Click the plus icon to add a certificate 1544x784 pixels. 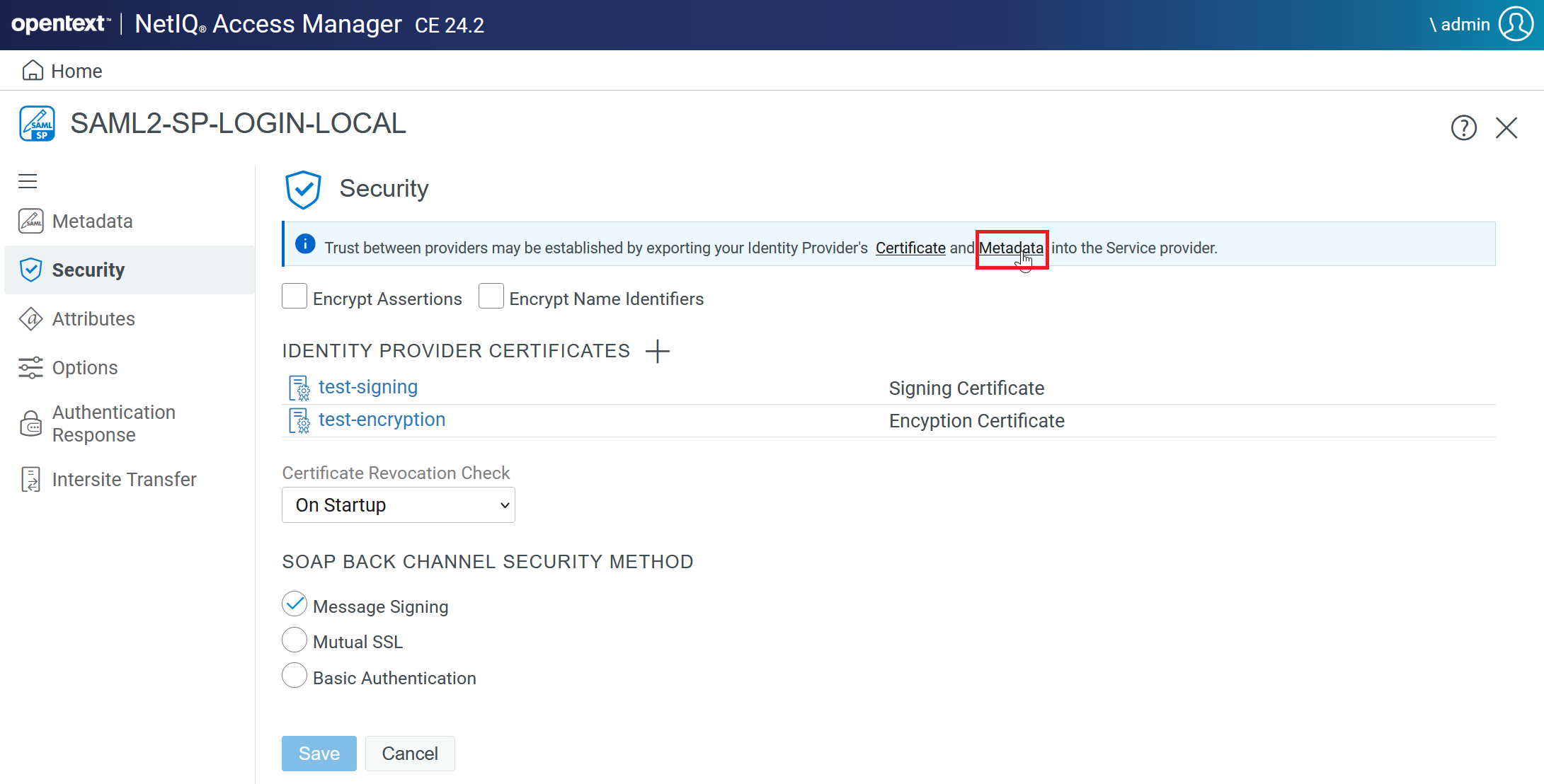click(658, 351)
